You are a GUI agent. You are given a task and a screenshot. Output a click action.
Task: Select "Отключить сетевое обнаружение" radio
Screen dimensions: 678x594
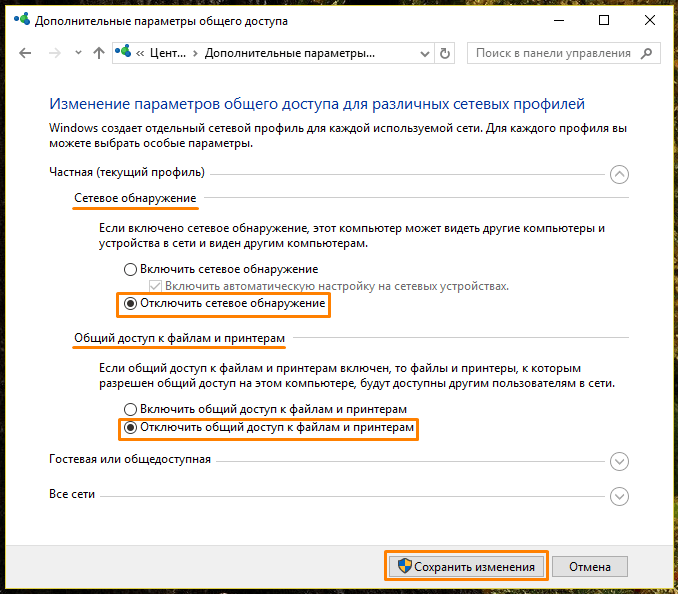[x=130, y=303]
